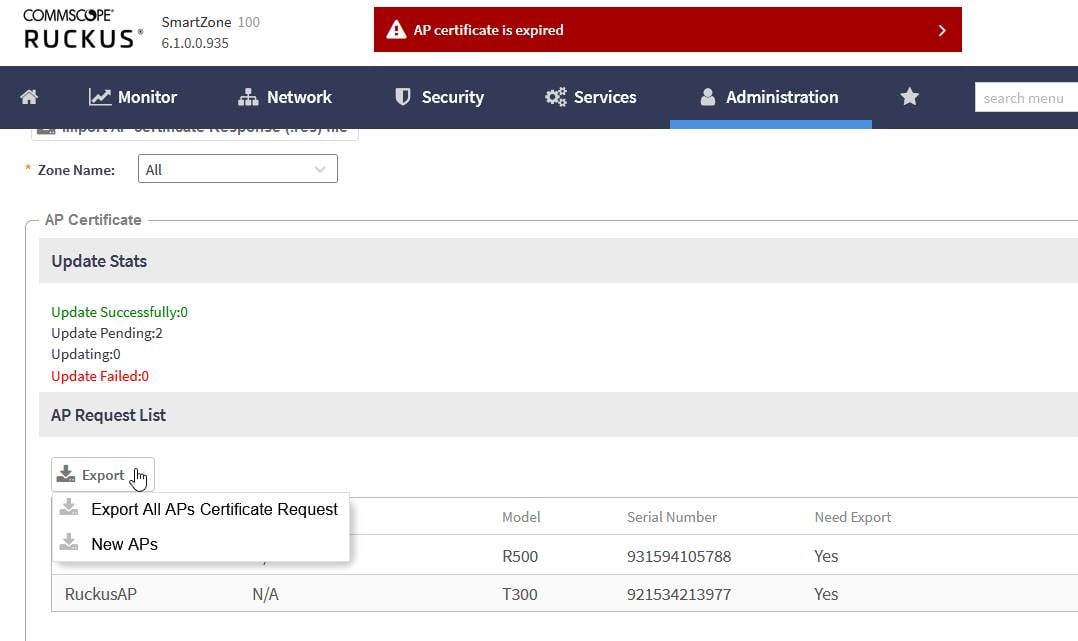Go to the home dashboard icon
The height and width of the screenshot is (641, 1078).
(29, 97)
